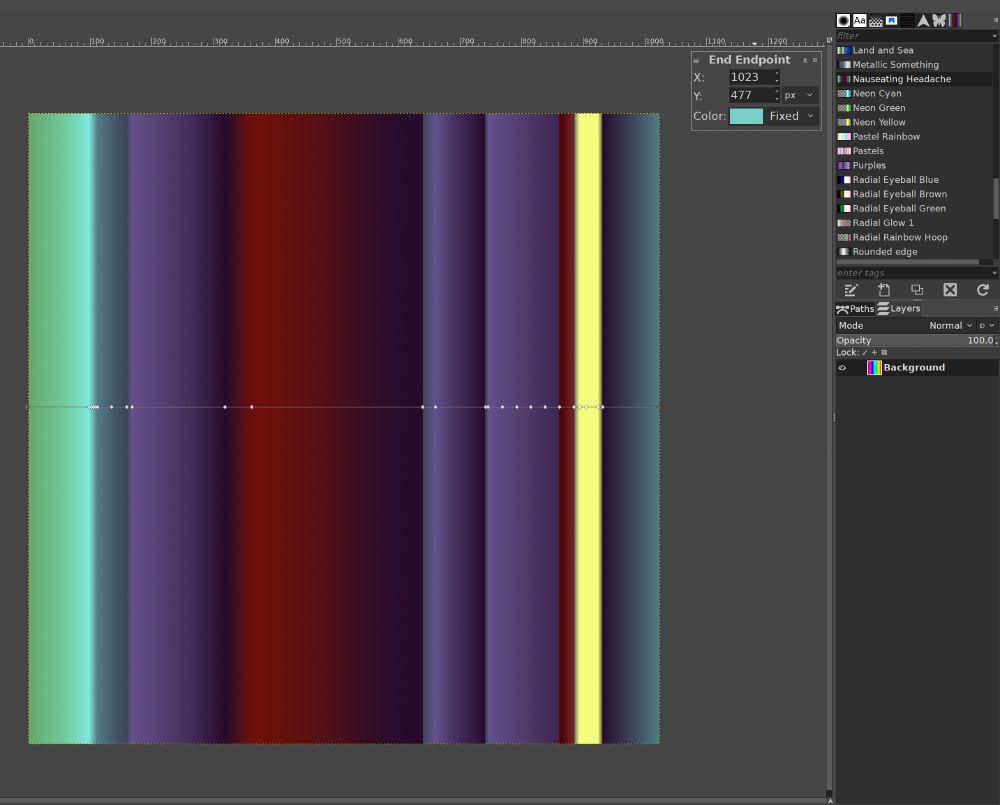Image resolution: width=1000 pixels, height=805 pixels.
Task: Click the Delete gradient icon
Action: pyautogui.click(x=950, y=290)
